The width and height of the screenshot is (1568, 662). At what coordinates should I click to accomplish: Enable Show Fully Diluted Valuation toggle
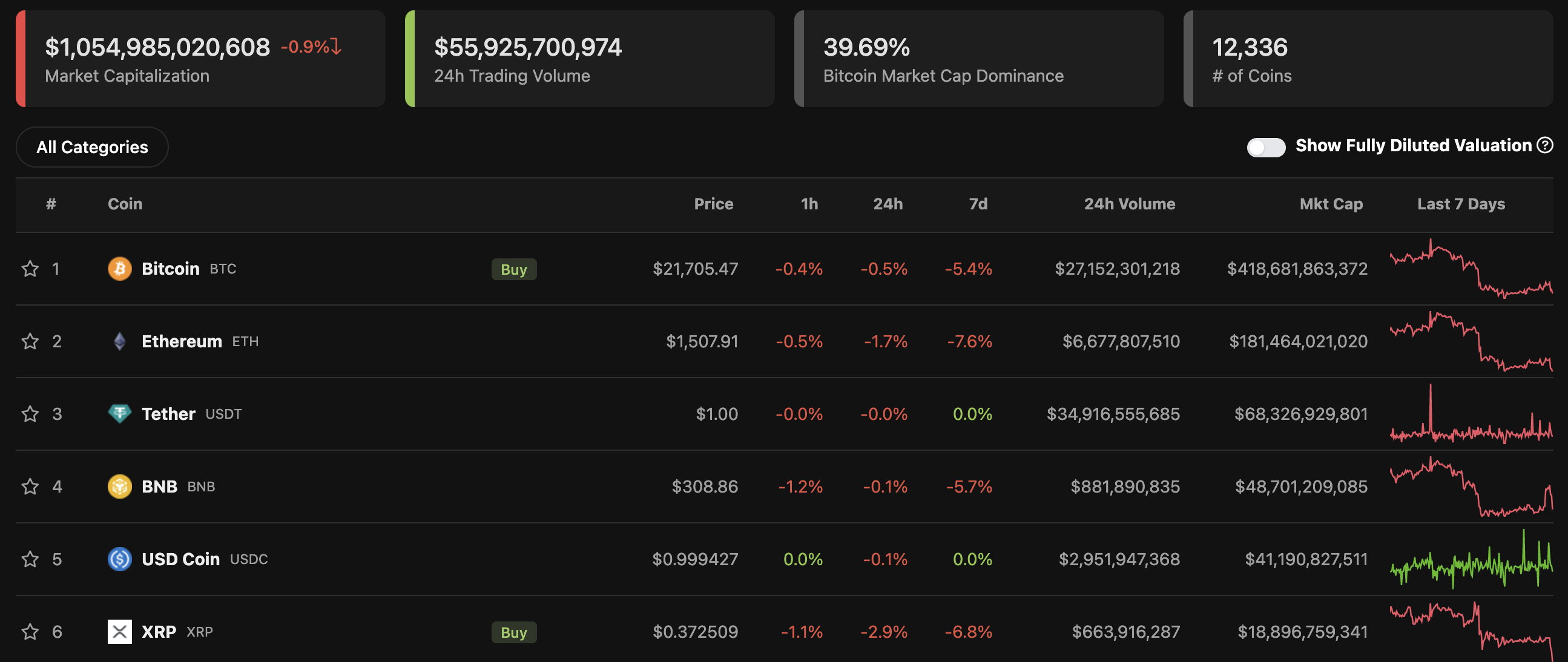1265,147
